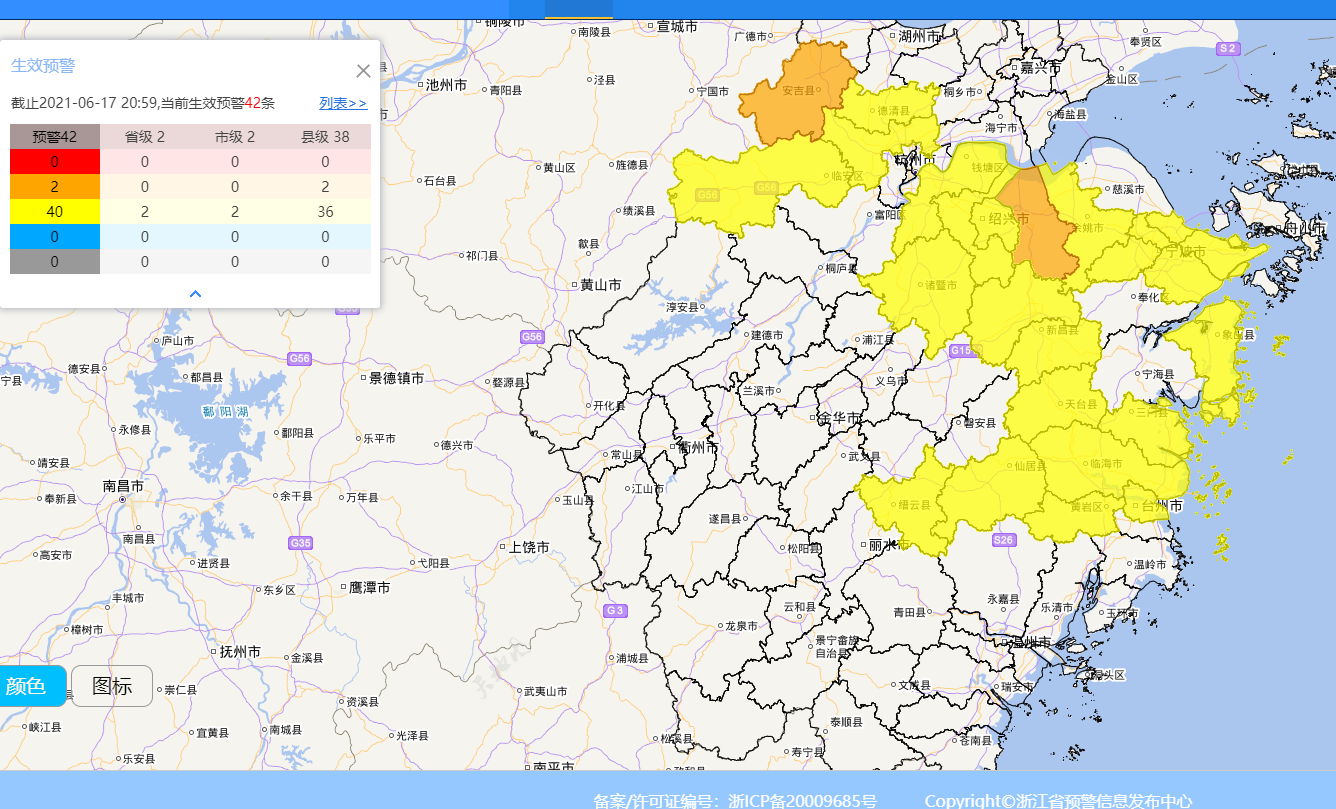Filter by 市级 2 column header
Screen dimensions: 1336x809
click(235, 137)
